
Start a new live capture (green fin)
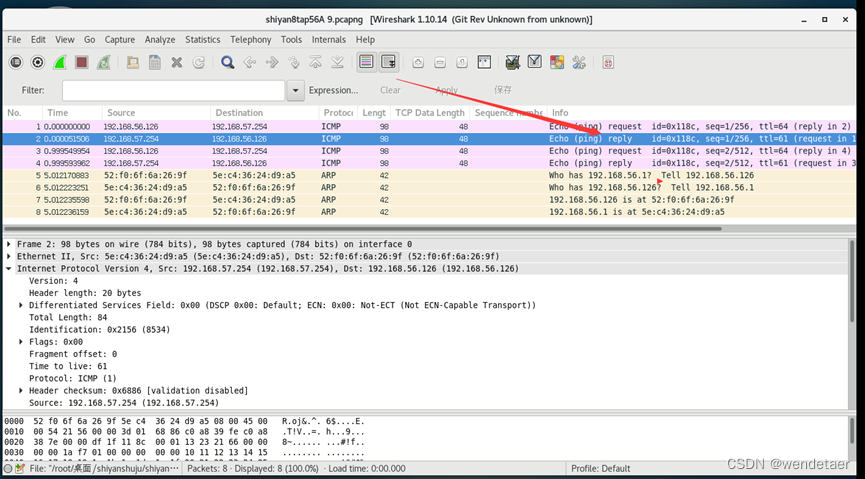tap(60, 62)
